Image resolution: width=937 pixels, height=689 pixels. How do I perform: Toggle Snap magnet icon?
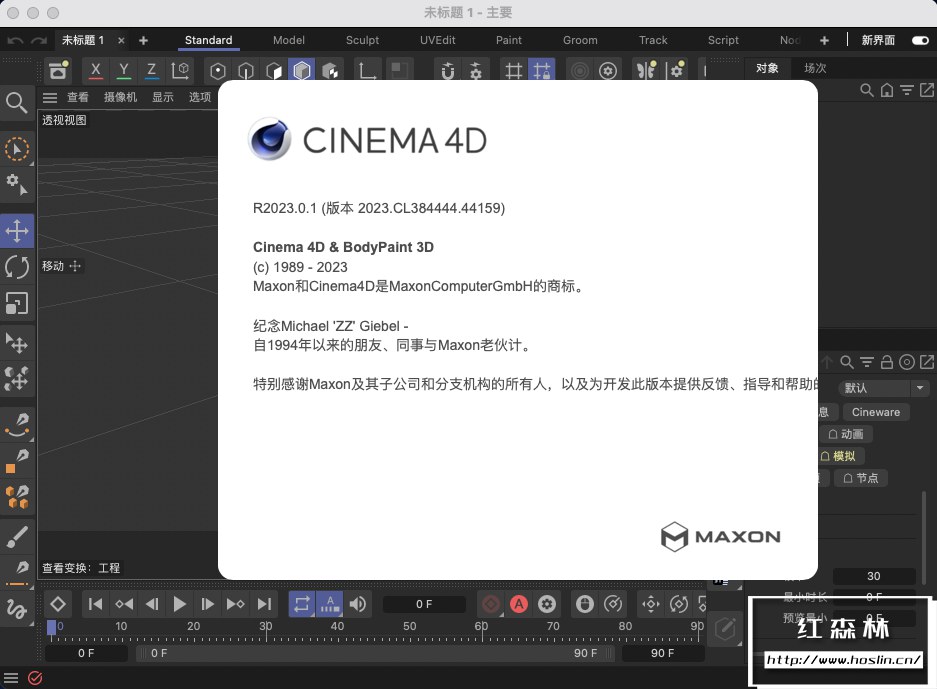coord(448,71)
